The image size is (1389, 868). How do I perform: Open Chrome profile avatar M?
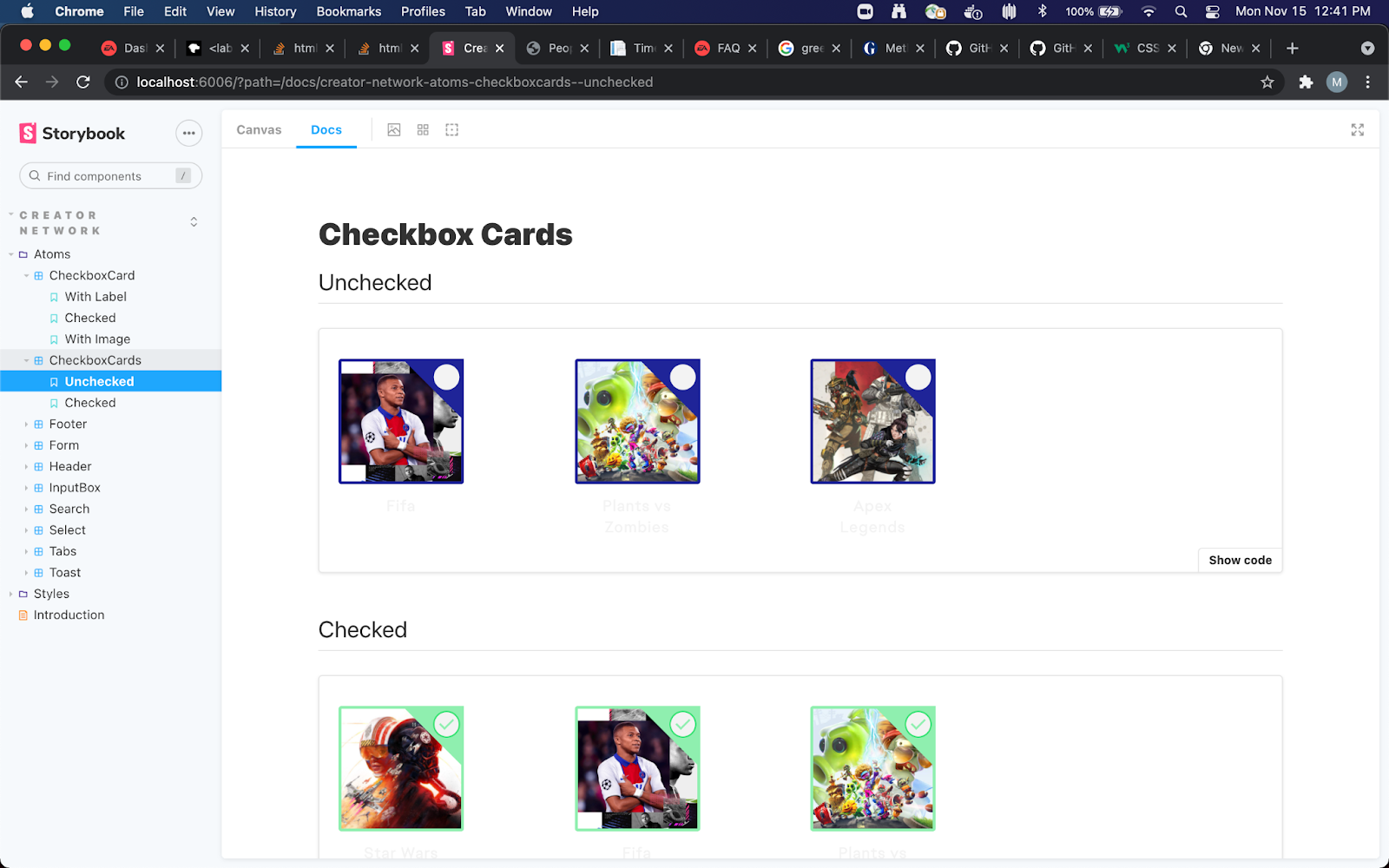tap(1337, 82)
